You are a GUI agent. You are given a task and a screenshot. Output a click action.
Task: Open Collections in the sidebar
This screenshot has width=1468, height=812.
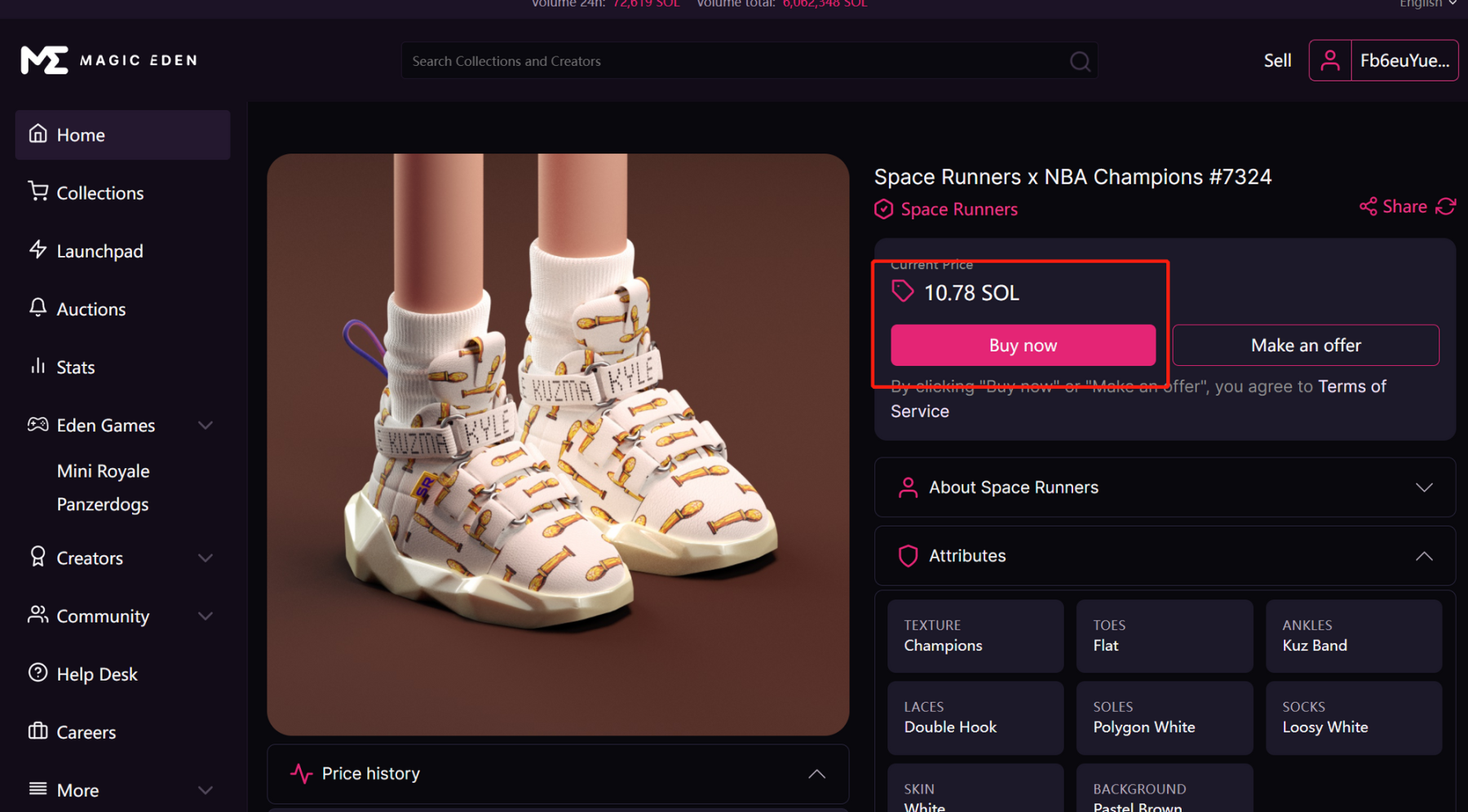pyautogui.click(x=99, y=193)
